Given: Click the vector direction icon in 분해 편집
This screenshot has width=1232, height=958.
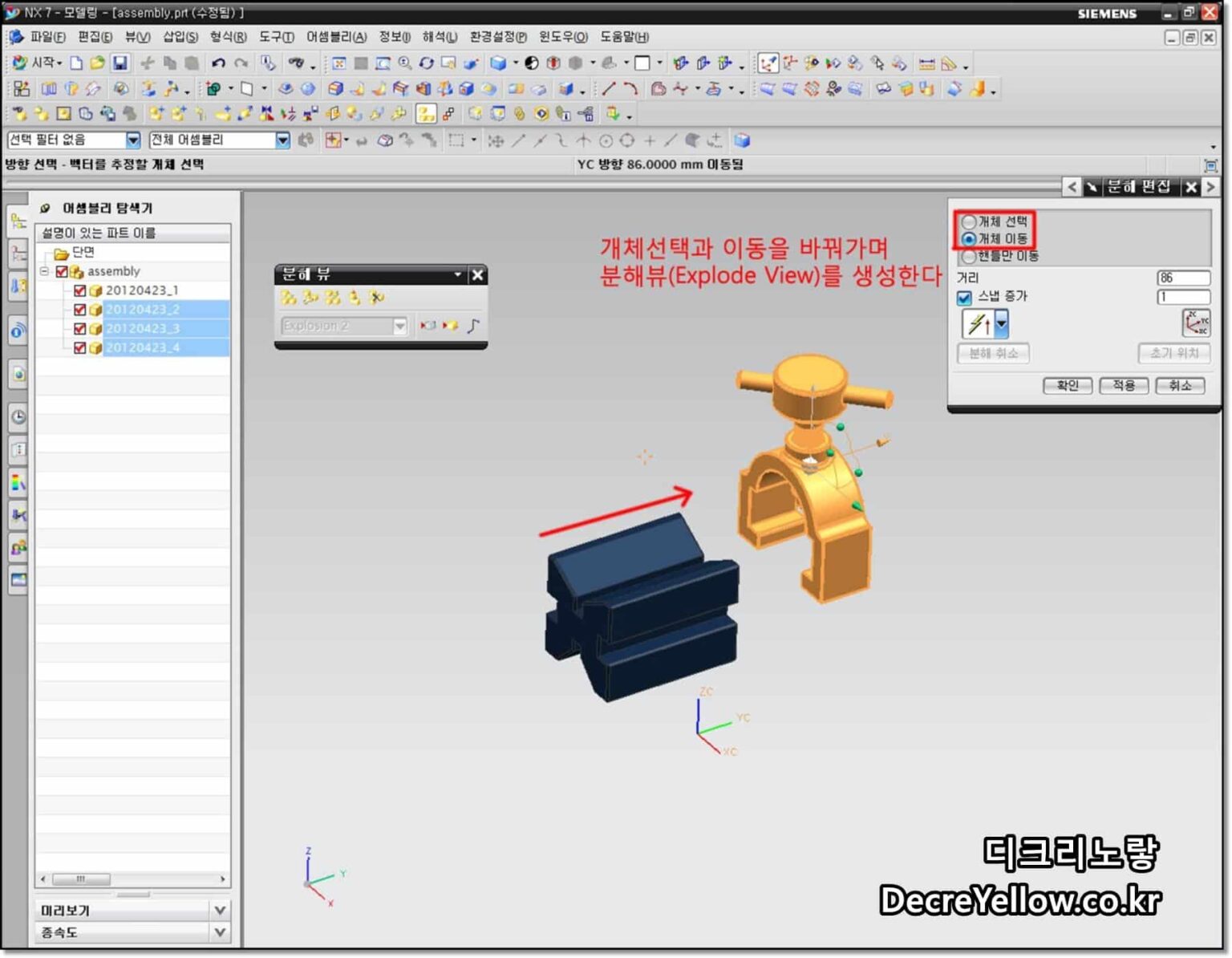Looking at the screenshot, I should pos(977,324).
